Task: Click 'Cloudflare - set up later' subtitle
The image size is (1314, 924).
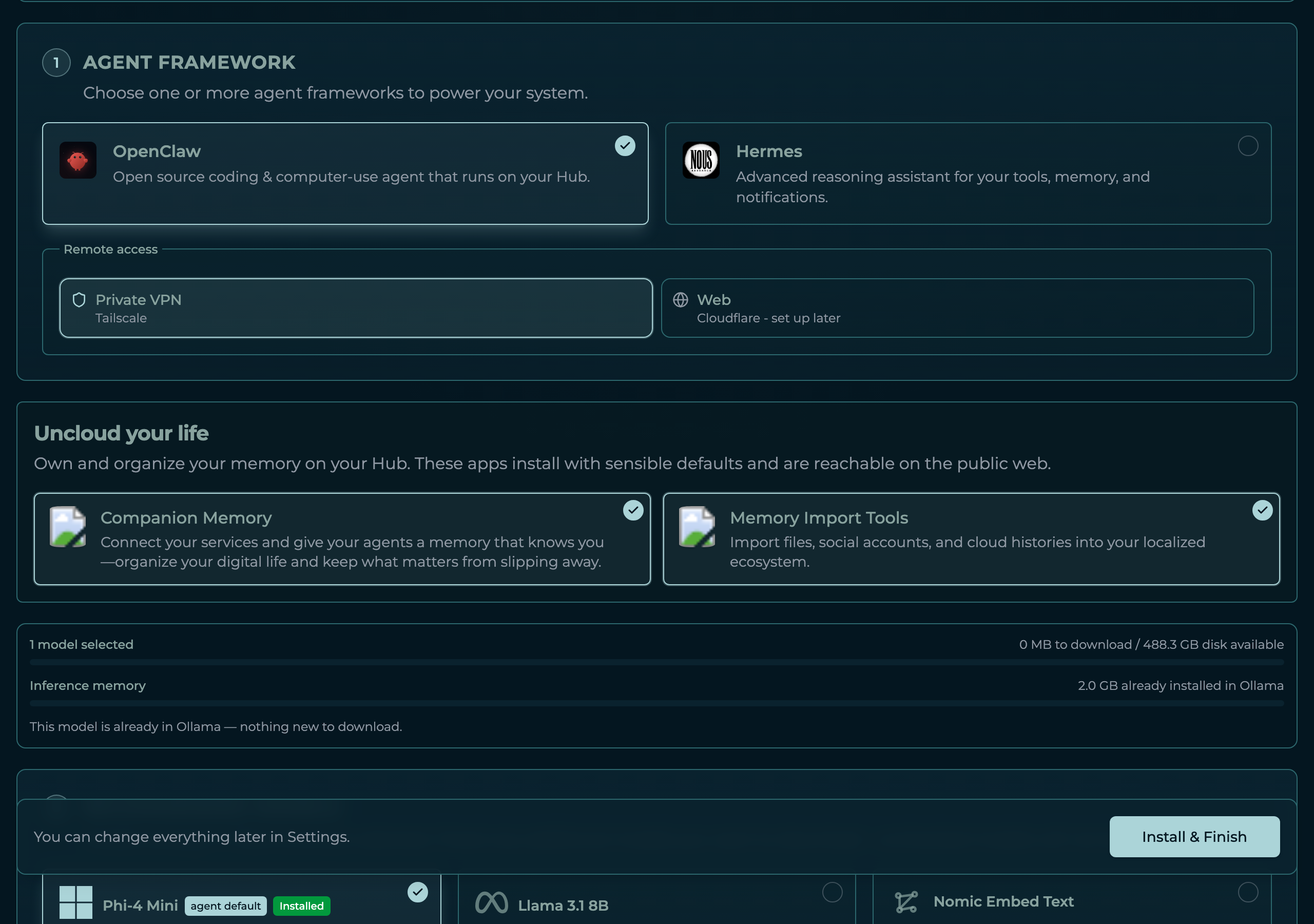Action: click(768, 318)
